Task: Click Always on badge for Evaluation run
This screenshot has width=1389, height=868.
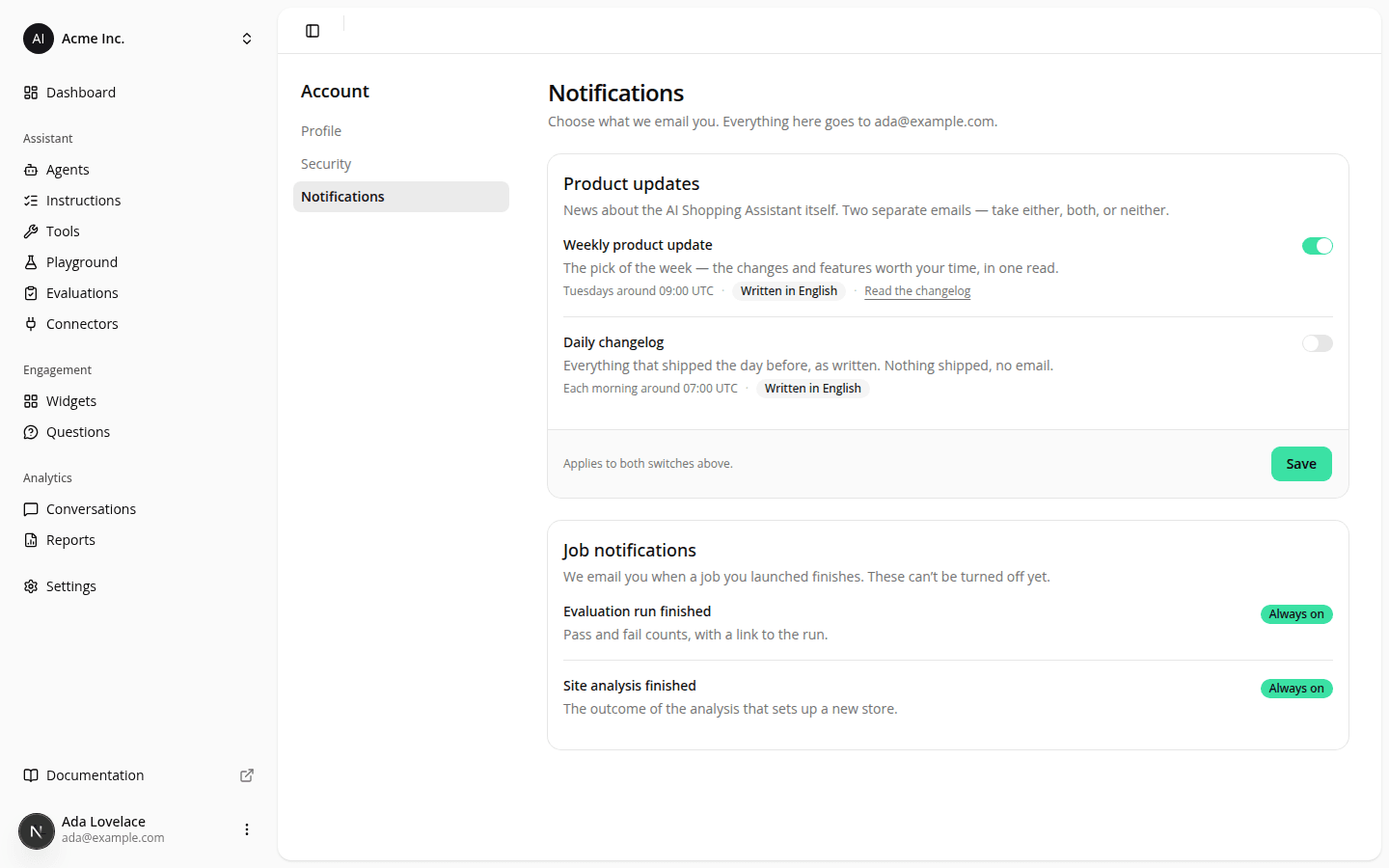Action: (x=1296, y=614)
